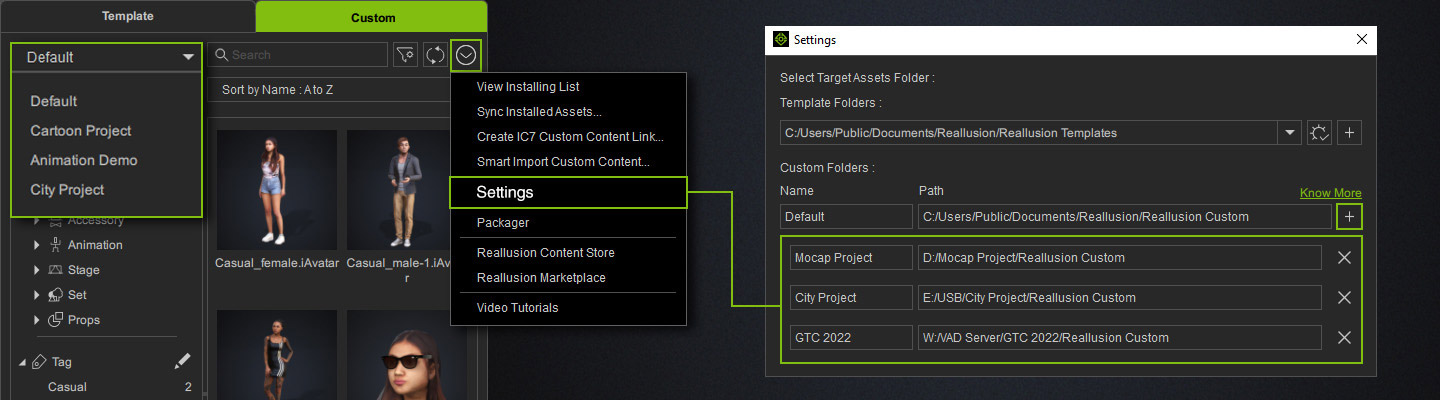The height and width of the screenshot is (400, 1440).
Task: Expand the Animation tree category
Action: pos(37,245)
